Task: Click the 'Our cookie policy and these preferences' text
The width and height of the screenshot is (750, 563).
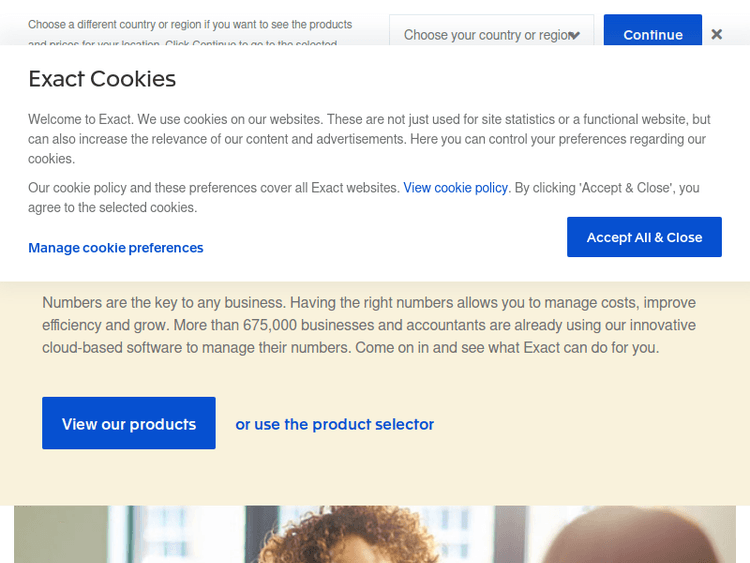Action: 214,187
